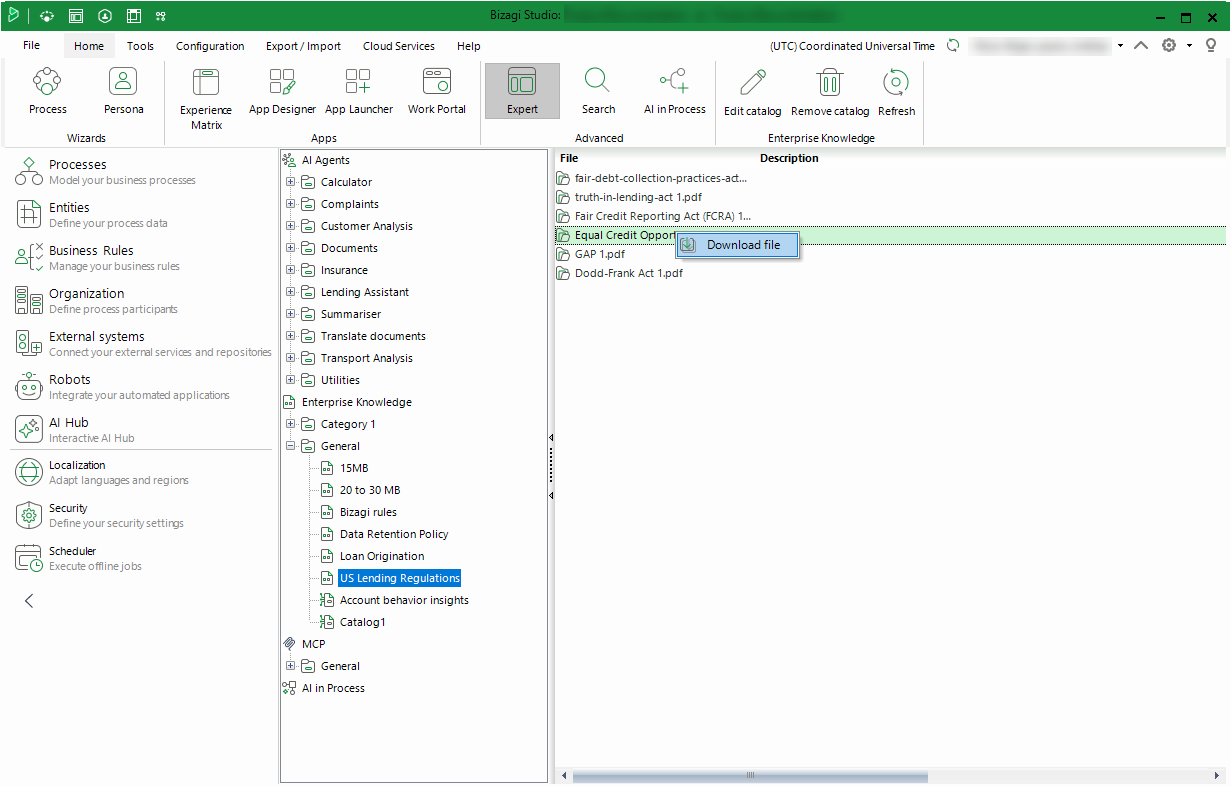Open Security settings in sidebar
Screen dimensions: 1231x786
pyautogui.click(x=100, y=515)
